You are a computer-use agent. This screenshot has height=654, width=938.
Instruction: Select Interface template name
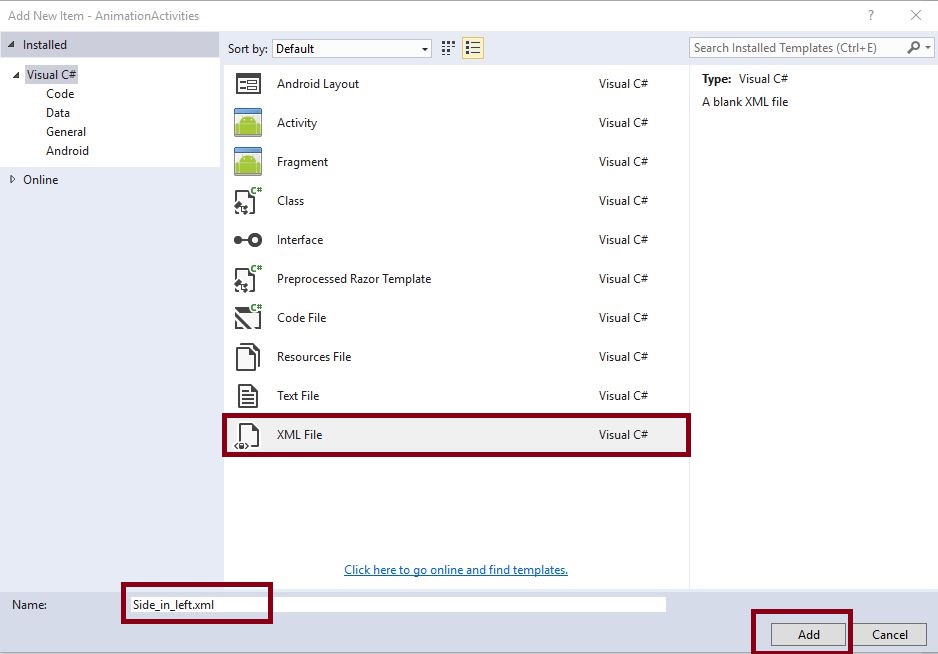pyautogui.click(x=300, y=239)
